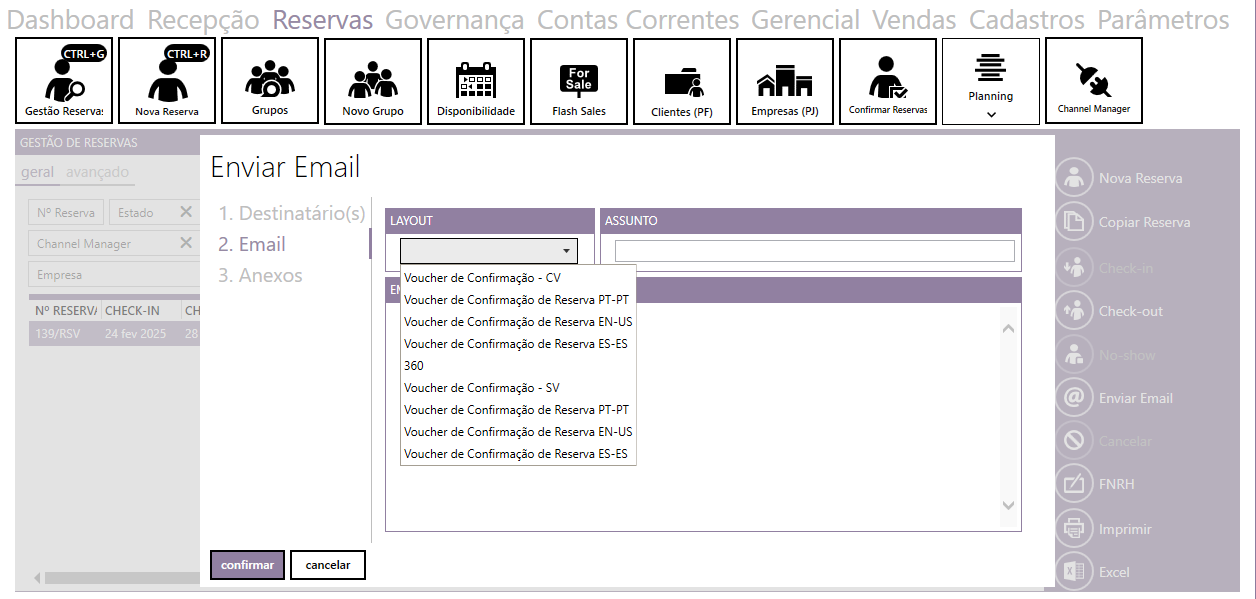Select 'Voucher de Confirmação - CV' layout option

click(x=482, y=277)
